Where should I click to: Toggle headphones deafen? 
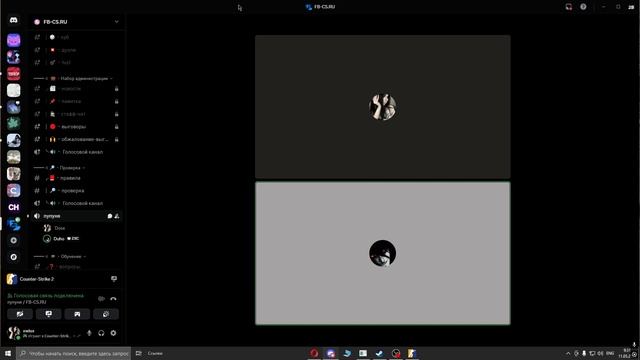[x=101, y=333]
